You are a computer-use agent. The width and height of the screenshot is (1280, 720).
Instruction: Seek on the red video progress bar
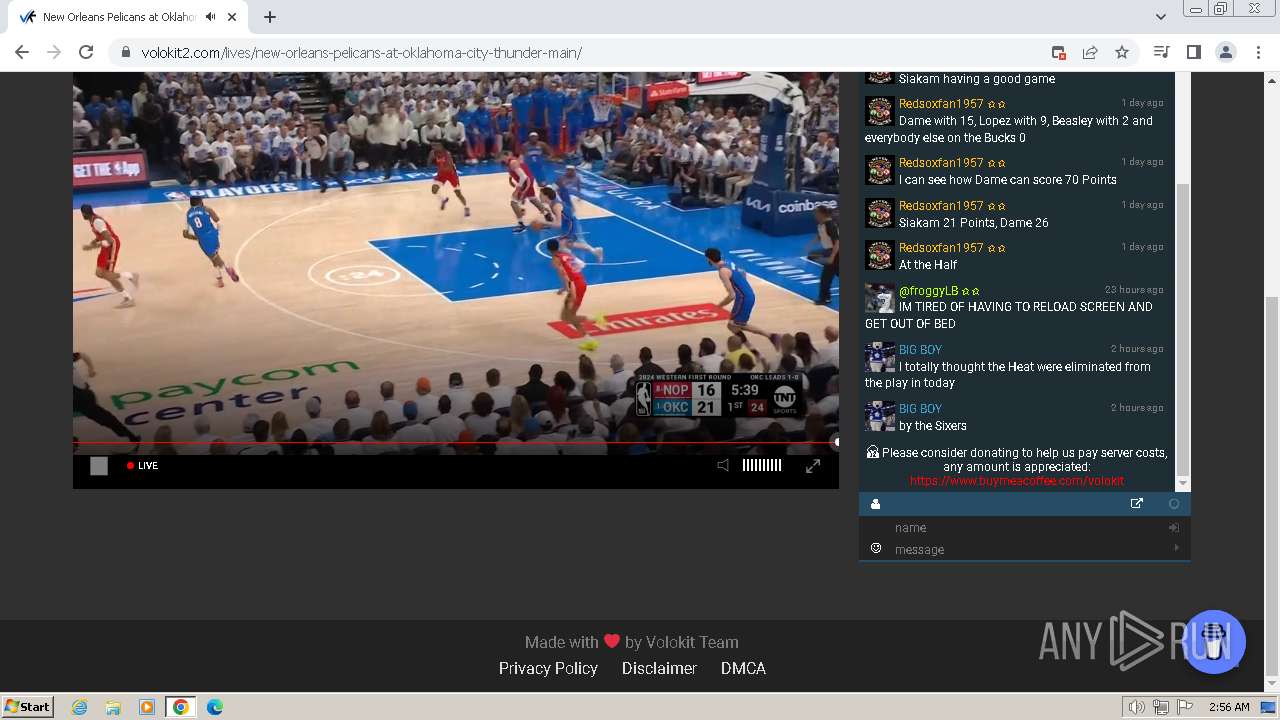pyautogui.click(x=455, y=442)
